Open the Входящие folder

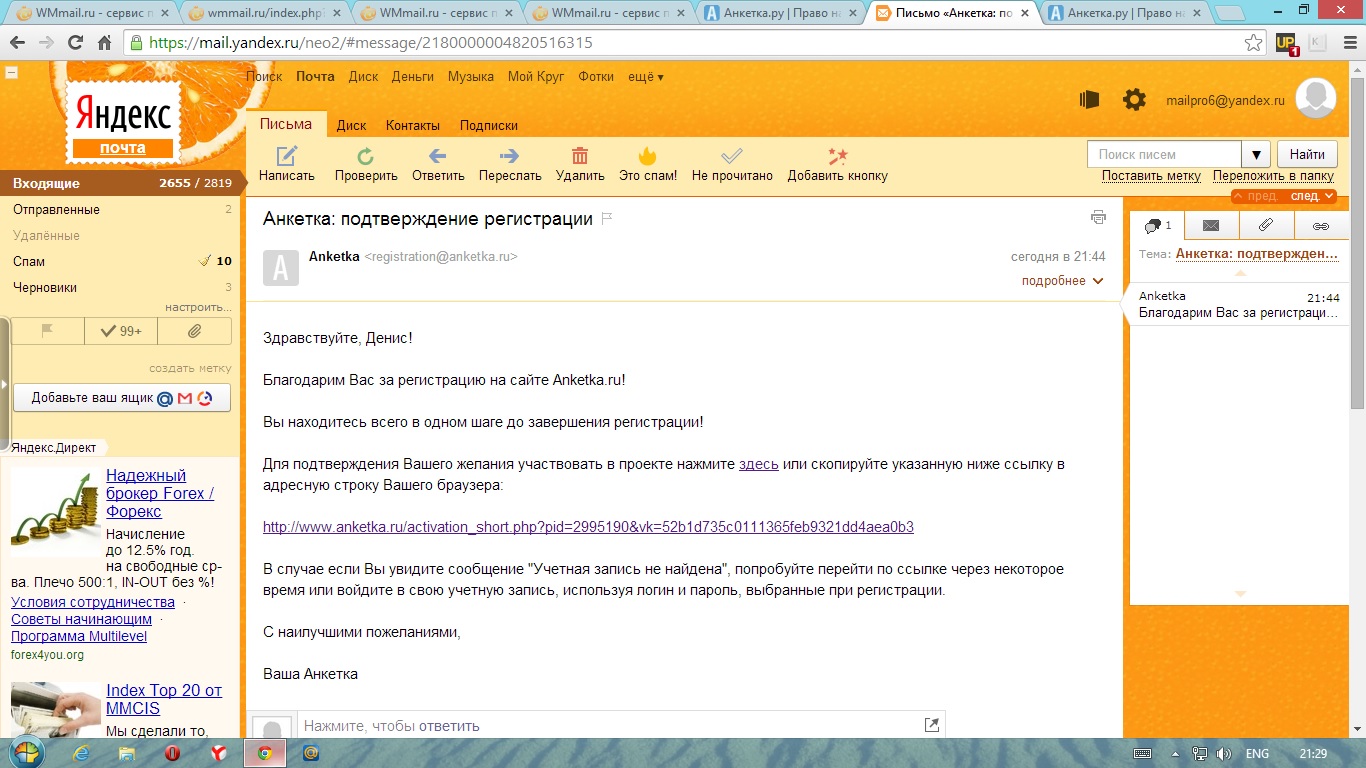[x=120, y=183]
